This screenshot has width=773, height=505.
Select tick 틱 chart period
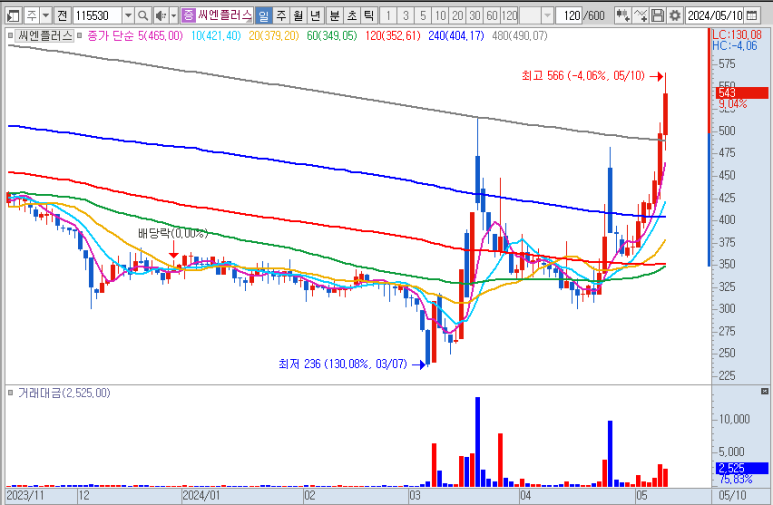[x=368, y=16]
